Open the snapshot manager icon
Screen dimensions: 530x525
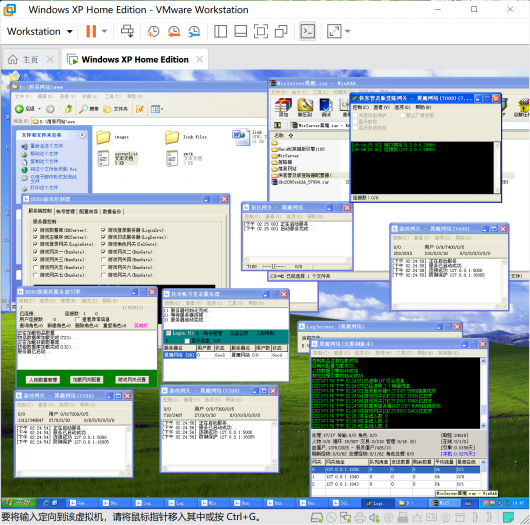(194, 31)
